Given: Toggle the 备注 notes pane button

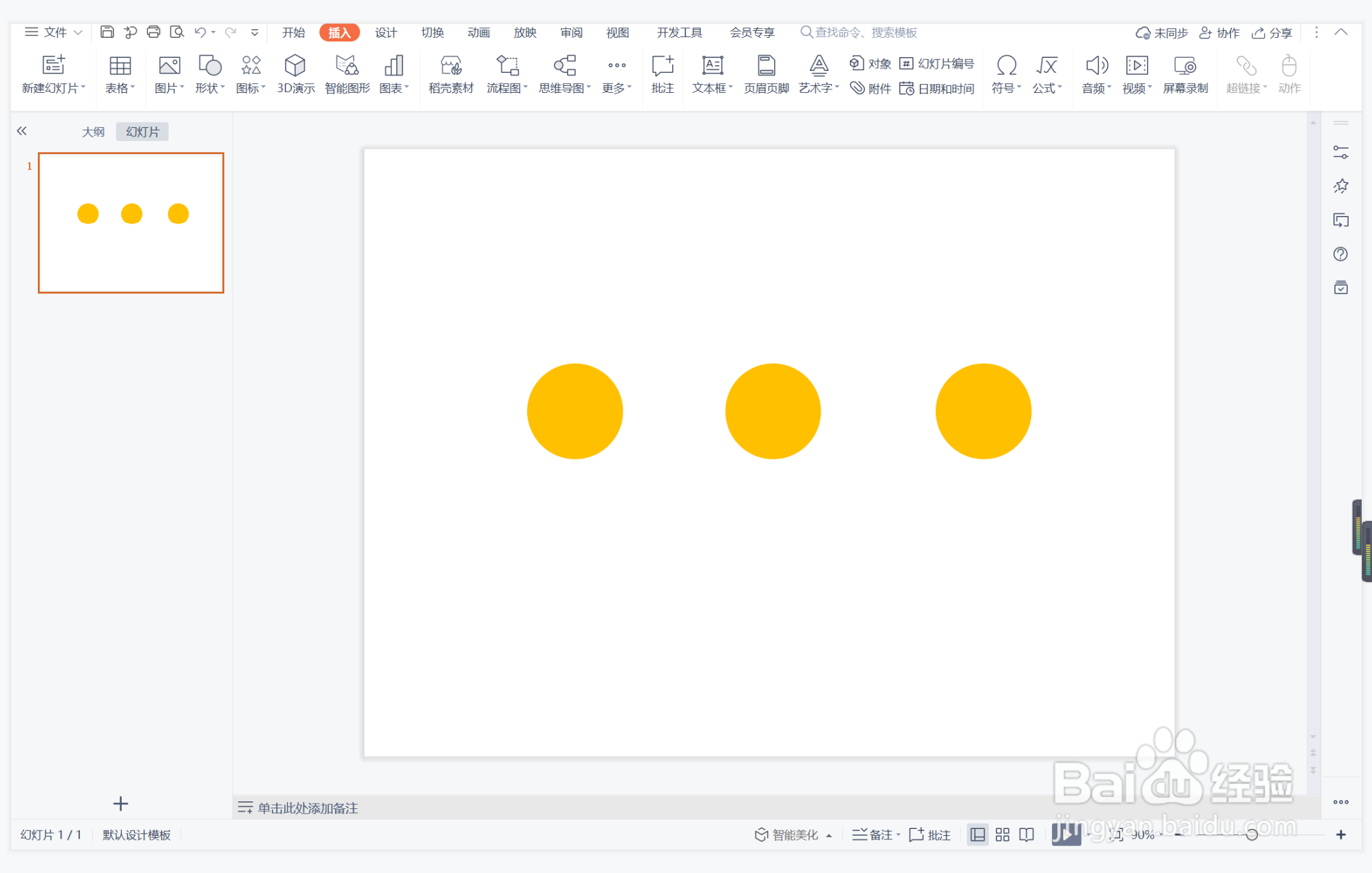Looking at the screenshot, I should click(875, 834).
